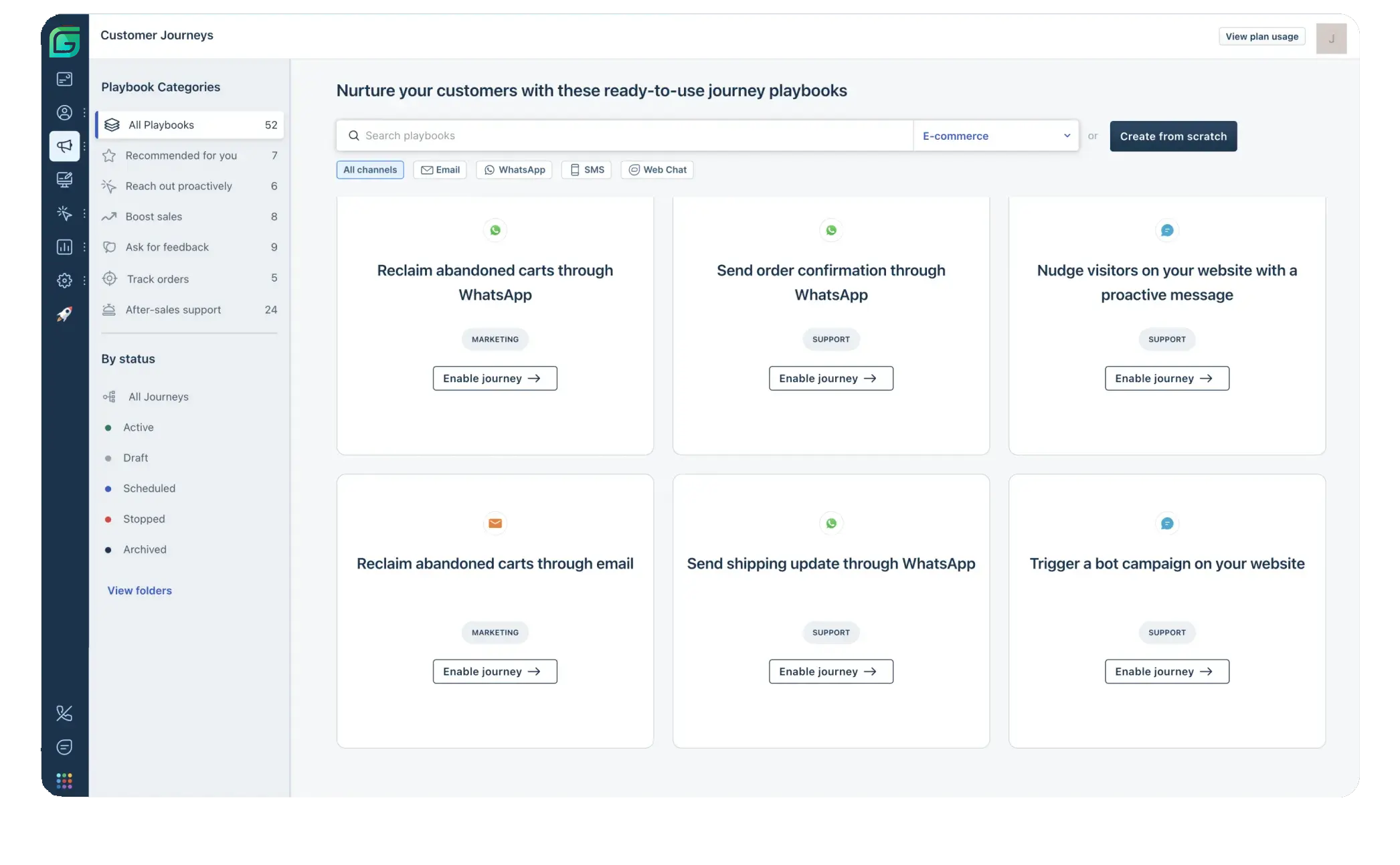Select All Playbooks category
The width and height of the screenshot is (1400, 865).
click(x=190, y=125)
